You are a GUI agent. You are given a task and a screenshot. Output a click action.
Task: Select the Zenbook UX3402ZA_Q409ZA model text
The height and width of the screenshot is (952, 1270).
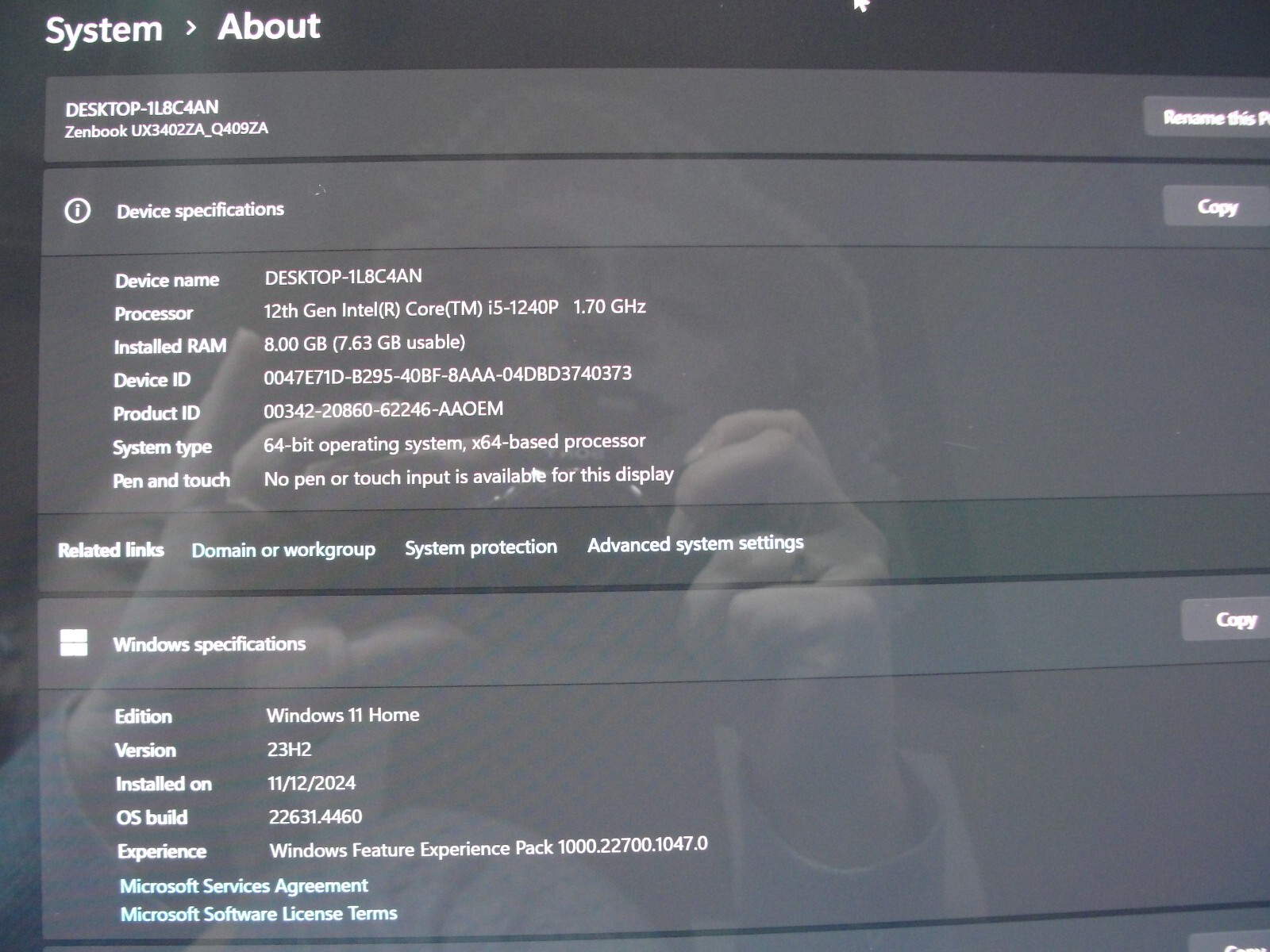coord(166,130)
